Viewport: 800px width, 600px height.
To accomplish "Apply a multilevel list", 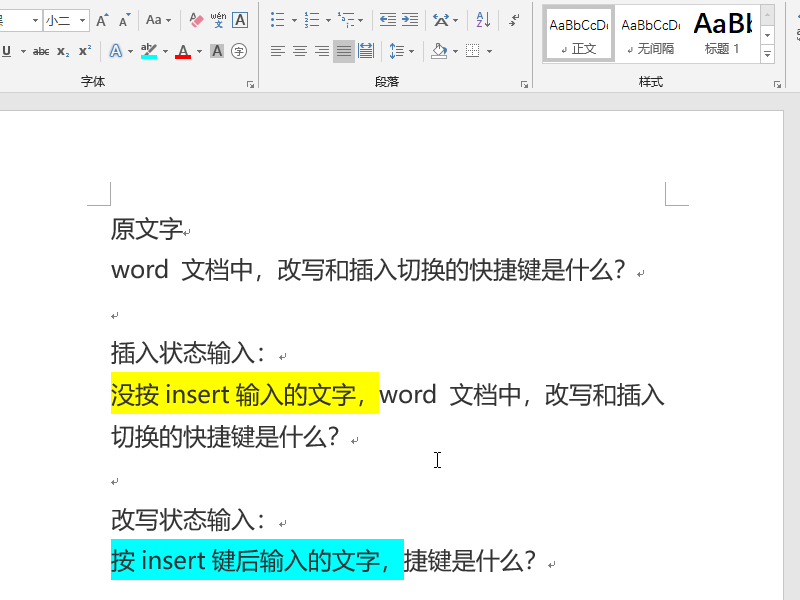I will point(345,20).
